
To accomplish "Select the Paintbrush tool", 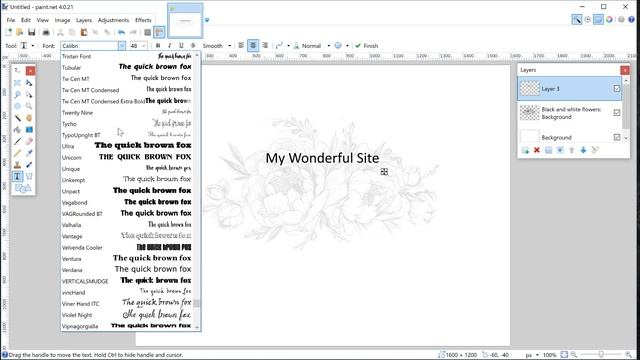I will (17, 142).
